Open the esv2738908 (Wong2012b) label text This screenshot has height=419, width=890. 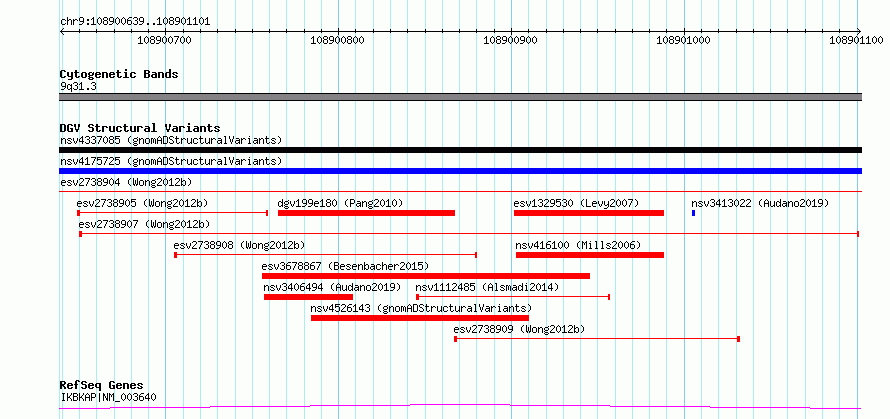pos(240,245)
